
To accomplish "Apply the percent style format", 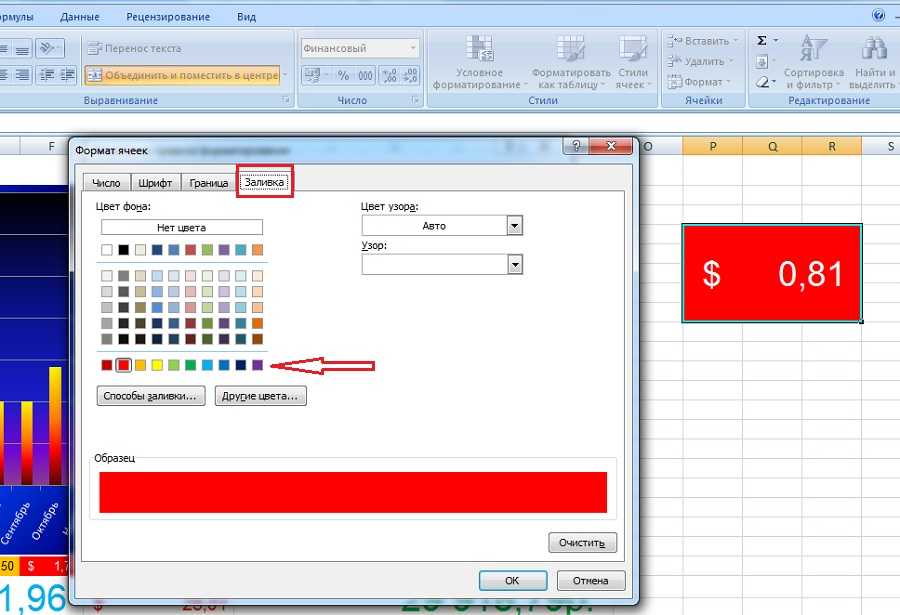I will click(x=343, y=76).
